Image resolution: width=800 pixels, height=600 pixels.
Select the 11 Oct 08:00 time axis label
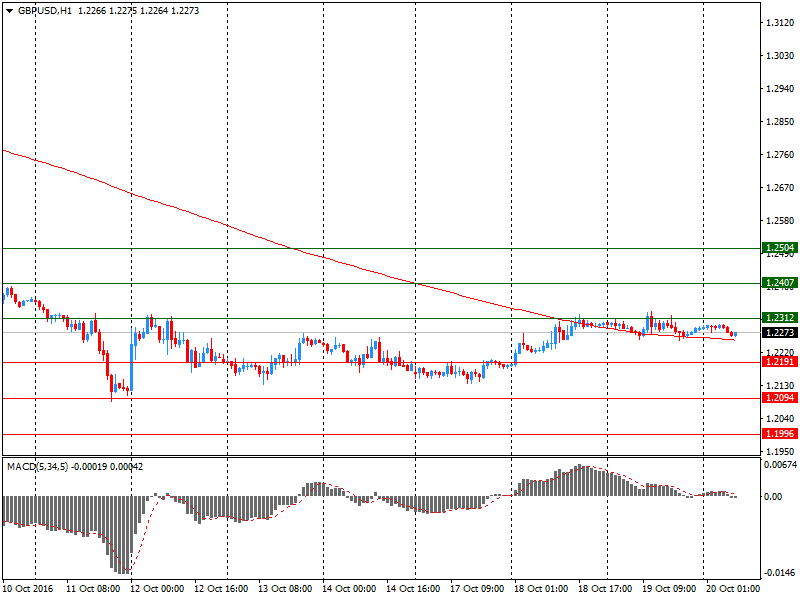(93, 589)
